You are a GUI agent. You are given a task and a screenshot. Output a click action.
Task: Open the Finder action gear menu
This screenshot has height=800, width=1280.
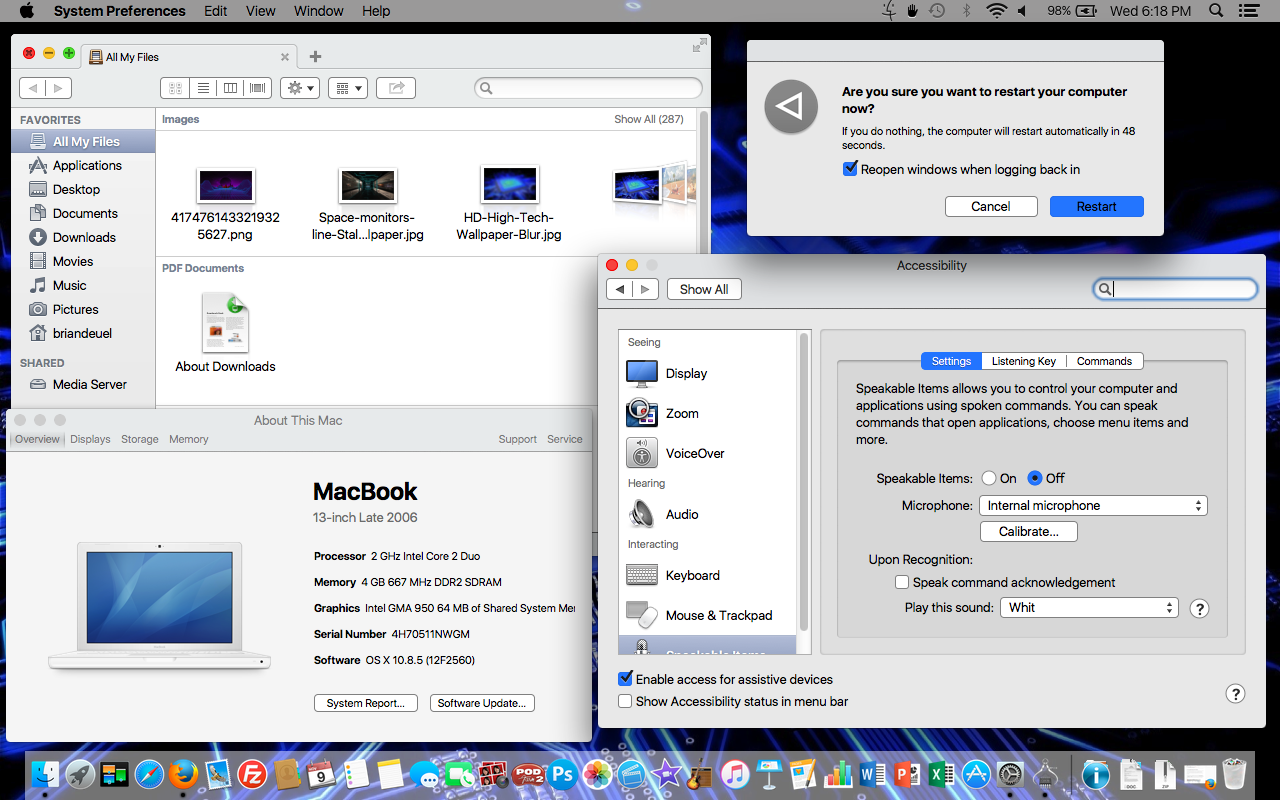[x=300, y=88]
